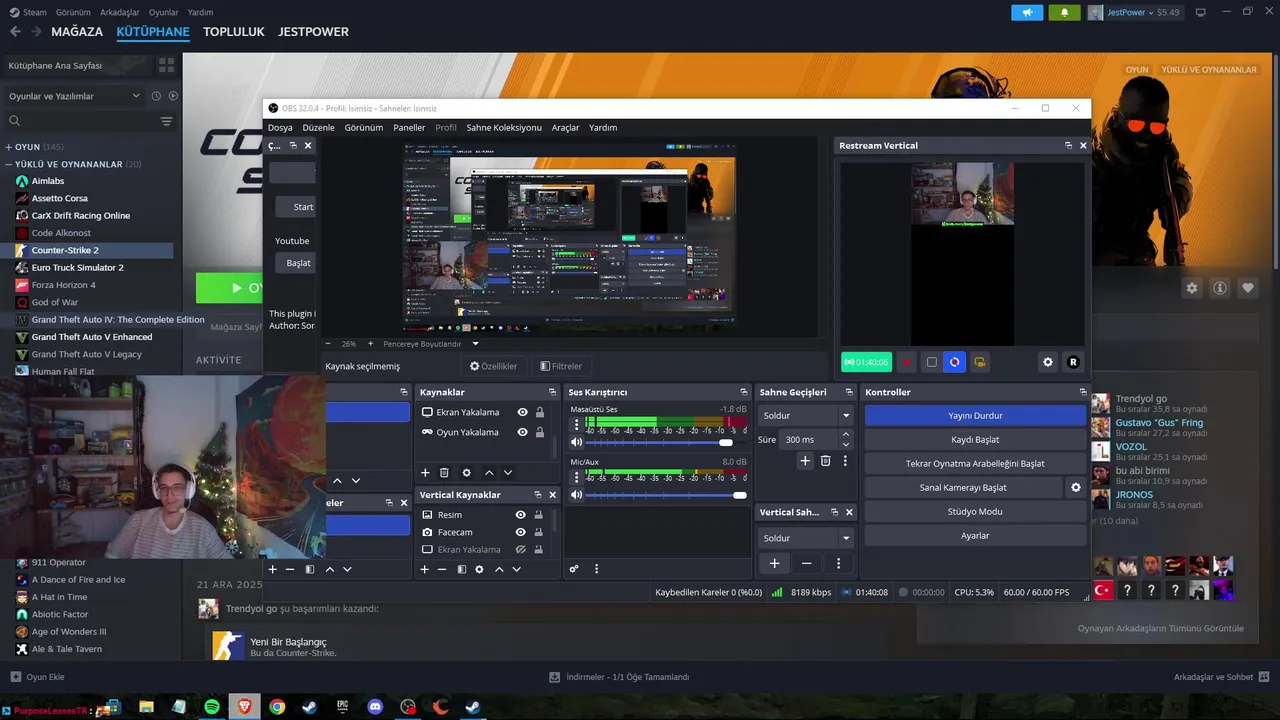Viewport: 1280px width, 720px height.
Task: Toggle lock on Oyun Yakalama source
Action: tap(540, 432)
